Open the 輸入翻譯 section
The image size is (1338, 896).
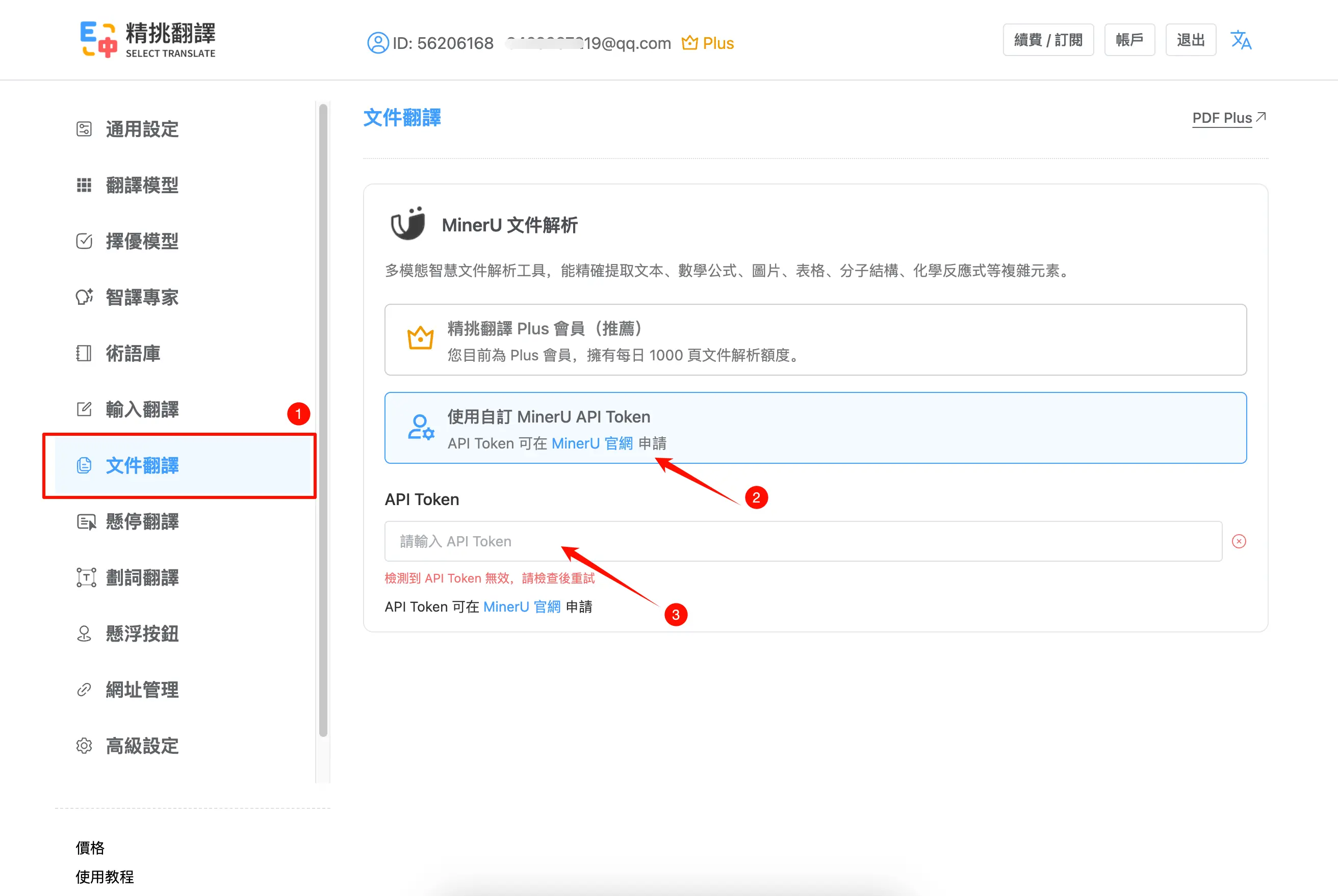[x=142, y=409]
